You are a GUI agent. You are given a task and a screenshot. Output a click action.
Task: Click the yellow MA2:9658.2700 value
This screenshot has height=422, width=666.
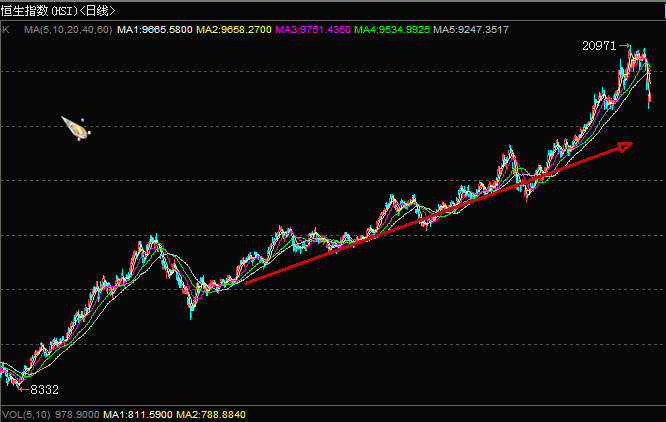click(234, 30)
